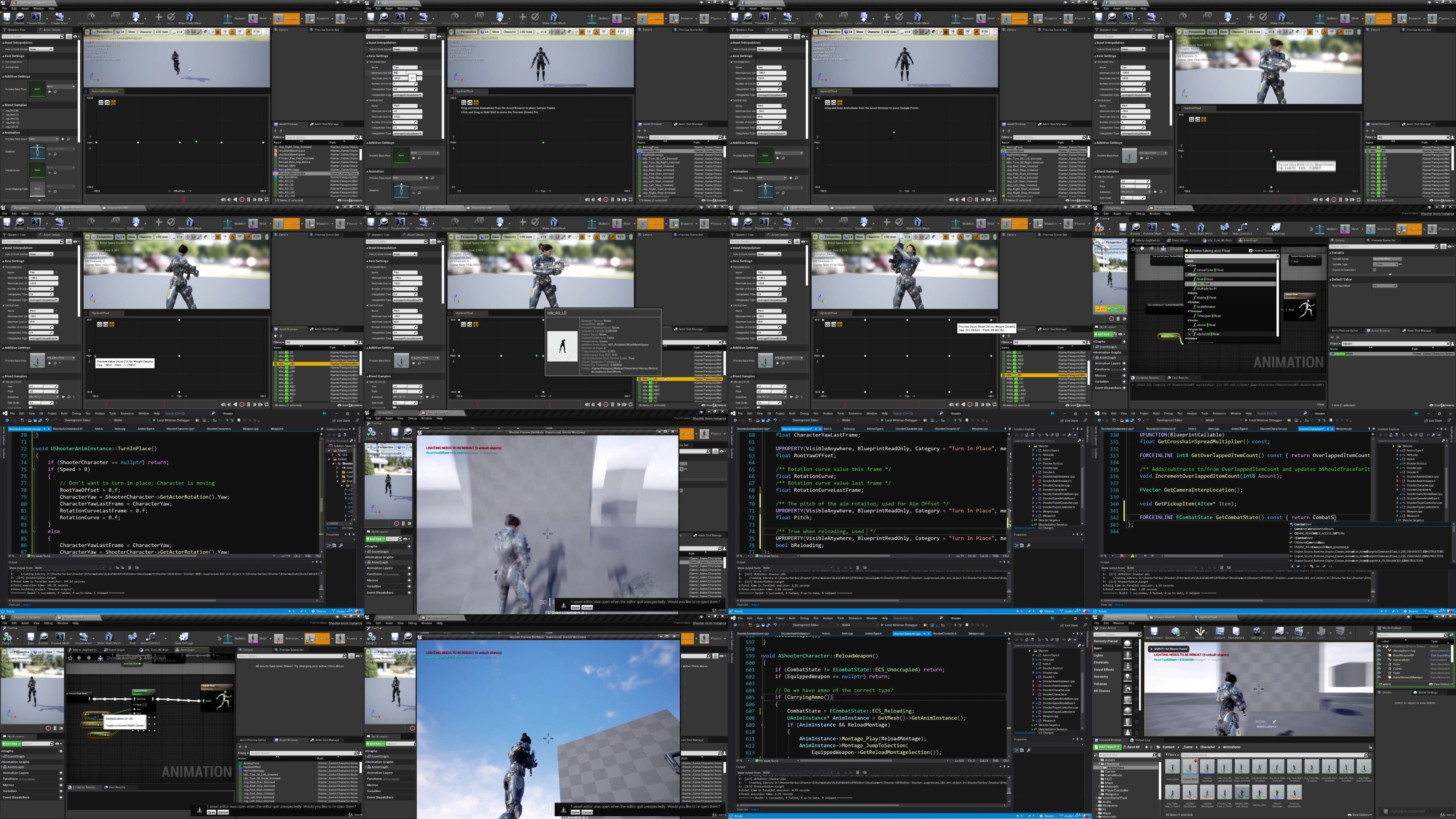The height and width of the screenshot is (819, 1456).
Task: Expand the Jog_Left (4) blend sample
Action: click(x=3, y=126)
